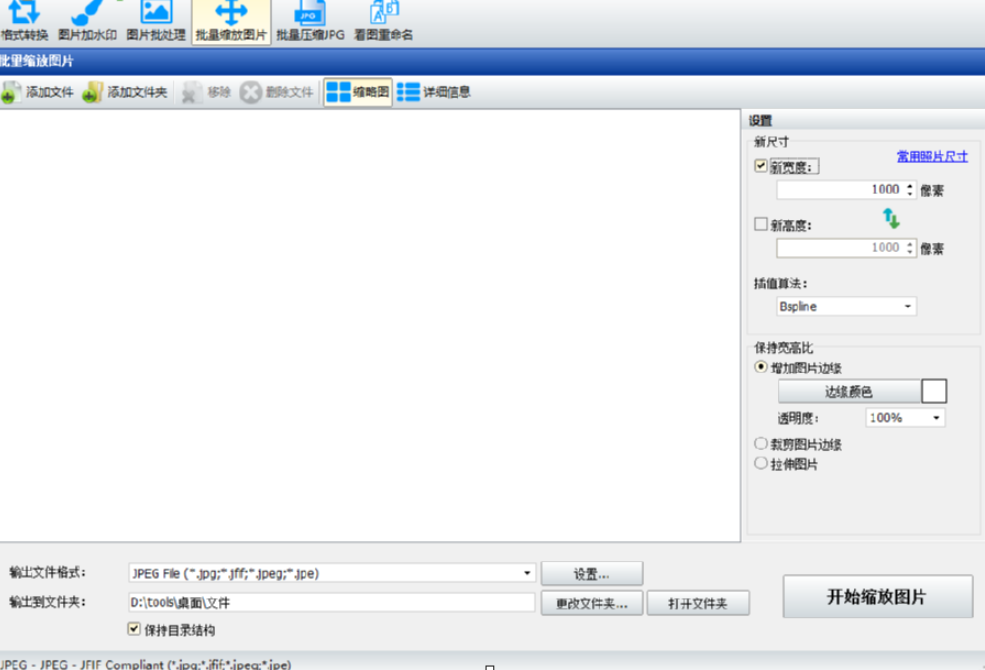Toggle the 保持目录结构 checkbox
The image size is (985, 670).
[x=134, y=629]
